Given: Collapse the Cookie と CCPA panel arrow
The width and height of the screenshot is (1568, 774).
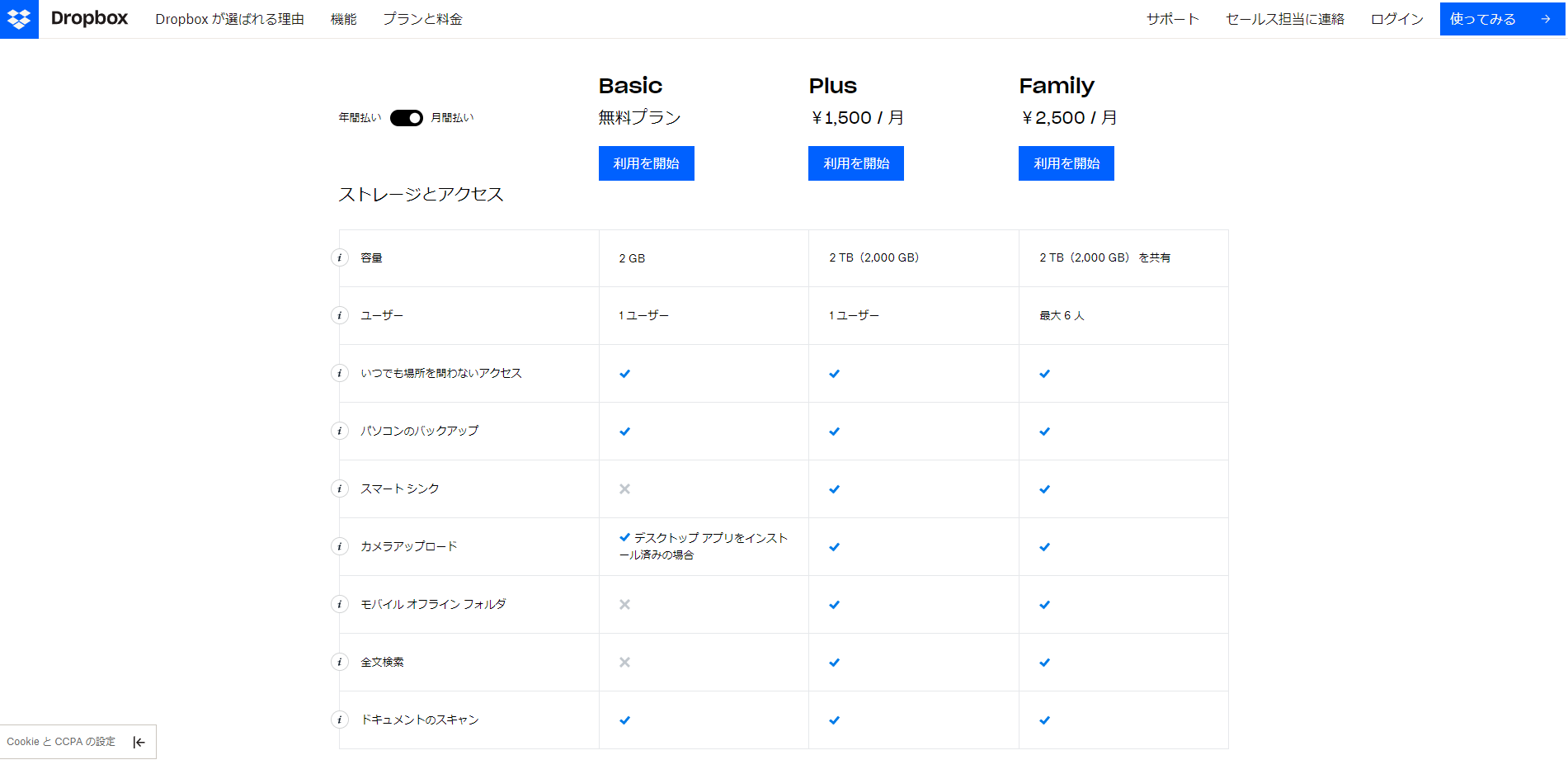Looking at the screenshot, I should (139, 742).
